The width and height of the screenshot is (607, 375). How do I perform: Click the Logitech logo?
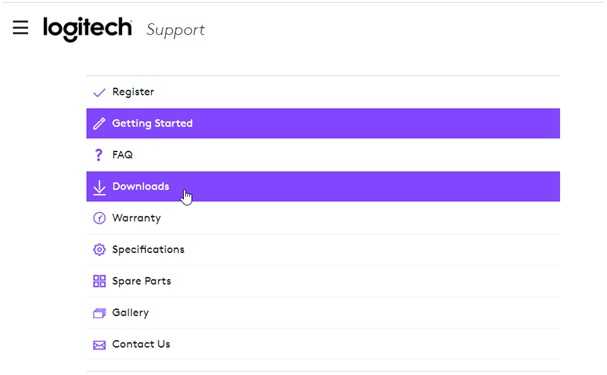tap(87, 28)
